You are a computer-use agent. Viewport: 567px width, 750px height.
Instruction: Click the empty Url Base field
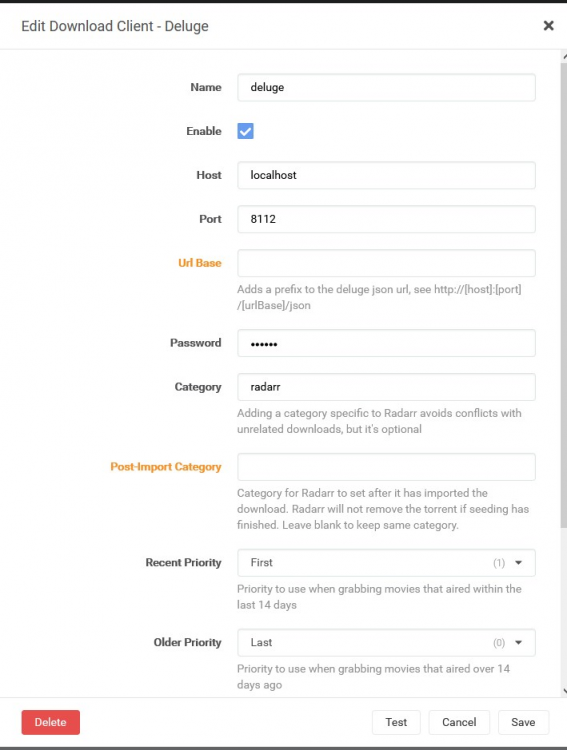tap(386, 263)
